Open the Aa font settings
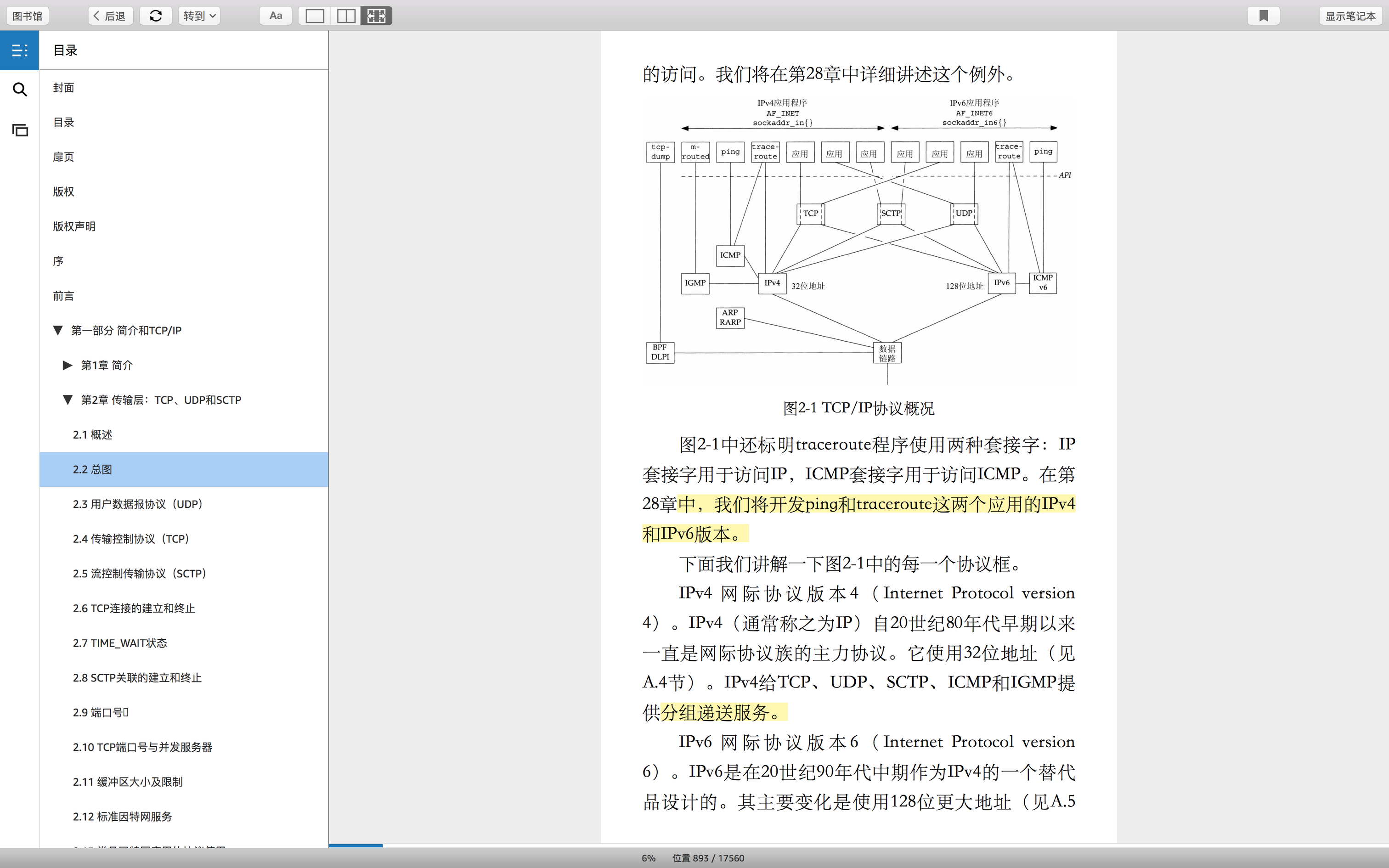 pos(276,16)
